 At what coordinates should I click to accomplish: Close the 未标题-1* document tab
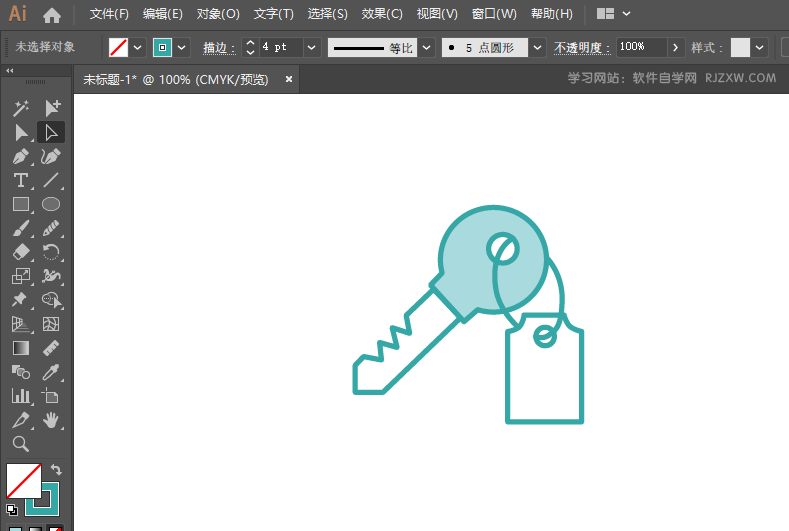[x=289, y=79]
